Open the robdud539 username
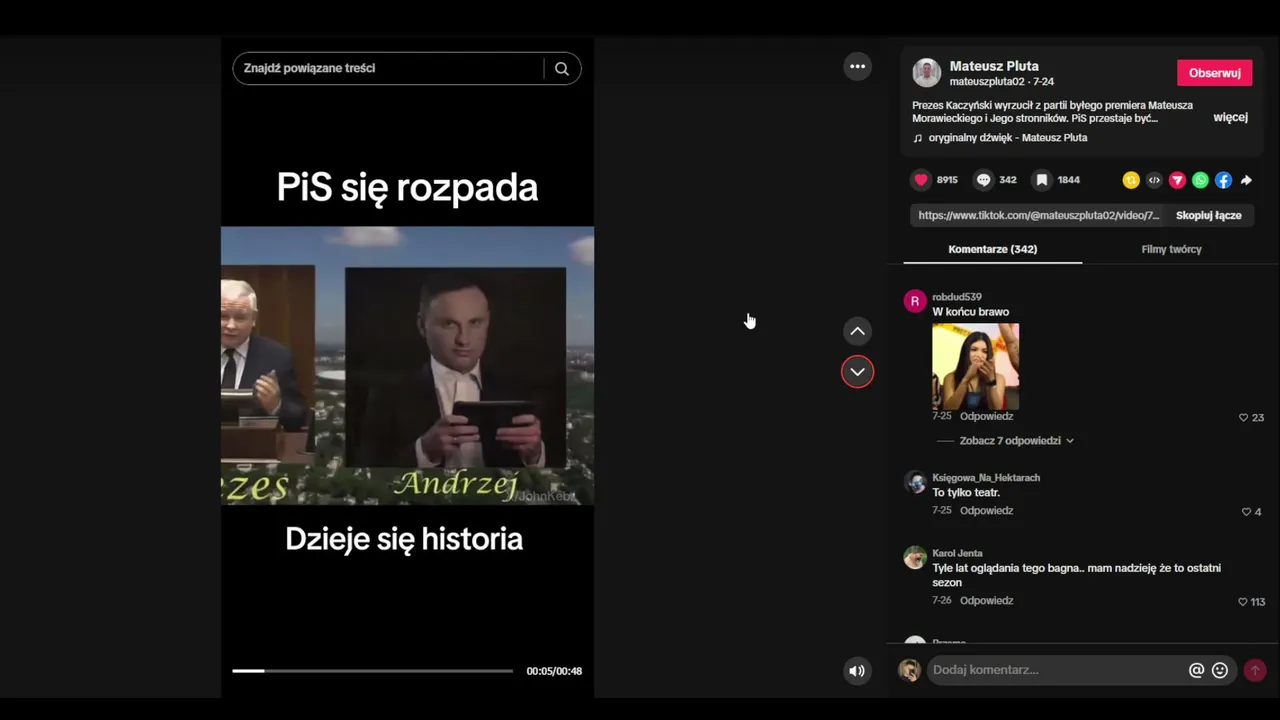The height and width of the screenshot is (720, 1280). [957, 297]
